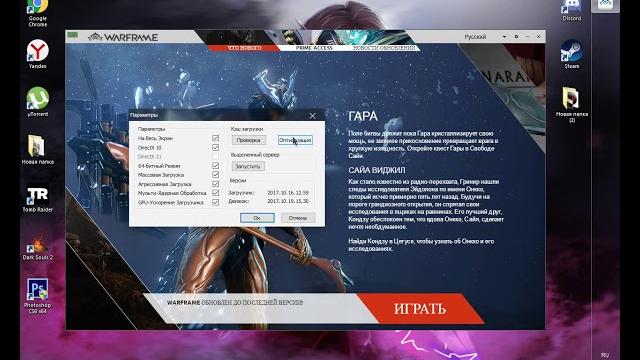Toggle the 'Агрессивная Загрузка' checkbox
This screenshot has width=640, height=360.
click(x=216, y=184)
